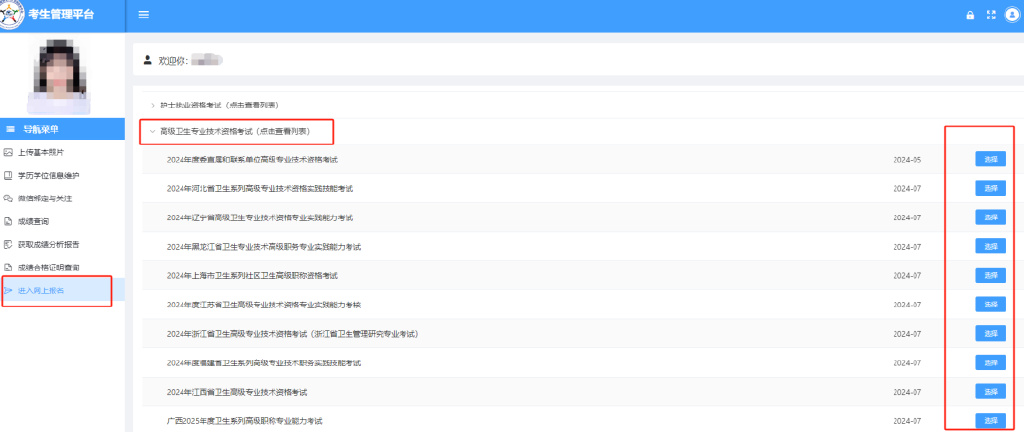Open the user avatar menu in top bar

click(x=1012, y=15)
